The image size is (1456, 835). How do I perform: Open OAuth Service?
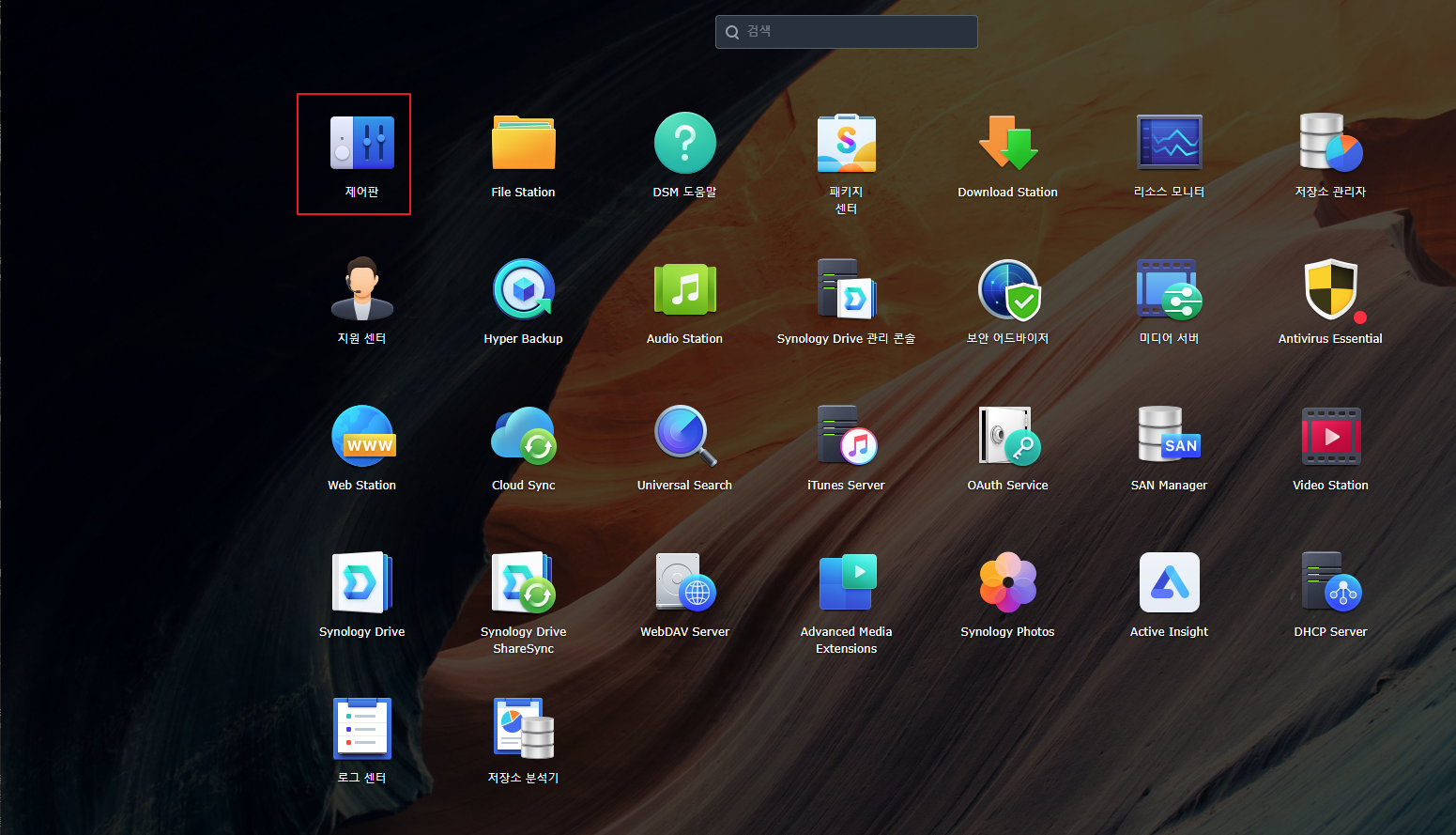click(x=1008, y=436)
